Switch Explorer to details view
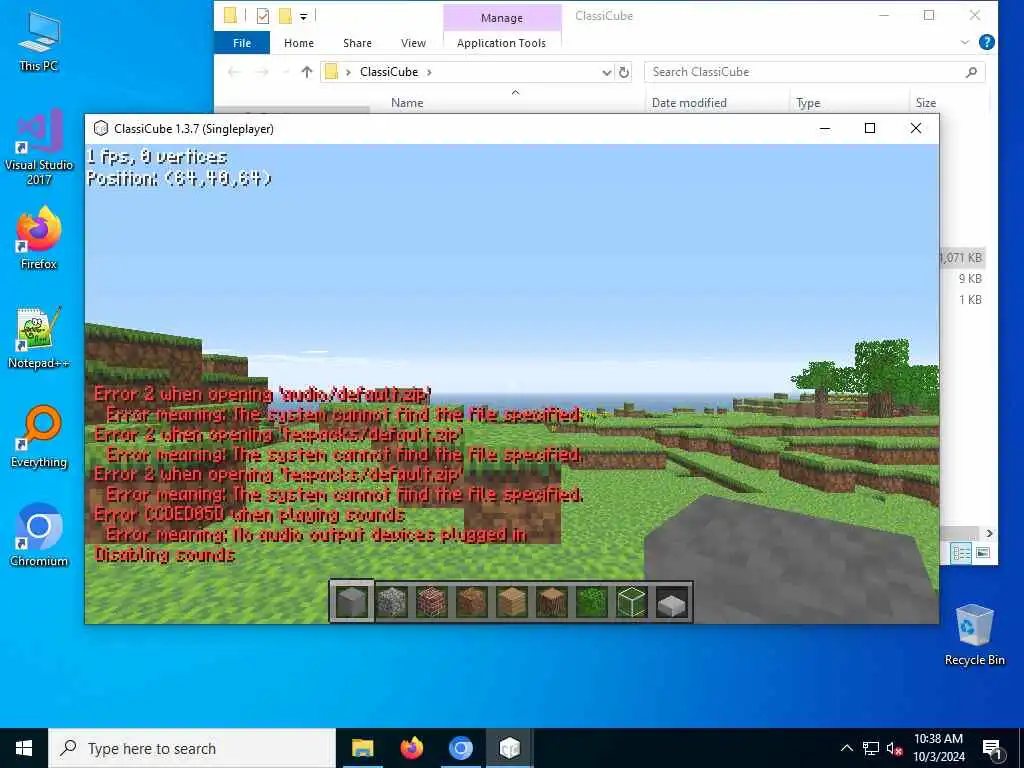Screen dimensions: 1024x768 (x=961, y=553)
